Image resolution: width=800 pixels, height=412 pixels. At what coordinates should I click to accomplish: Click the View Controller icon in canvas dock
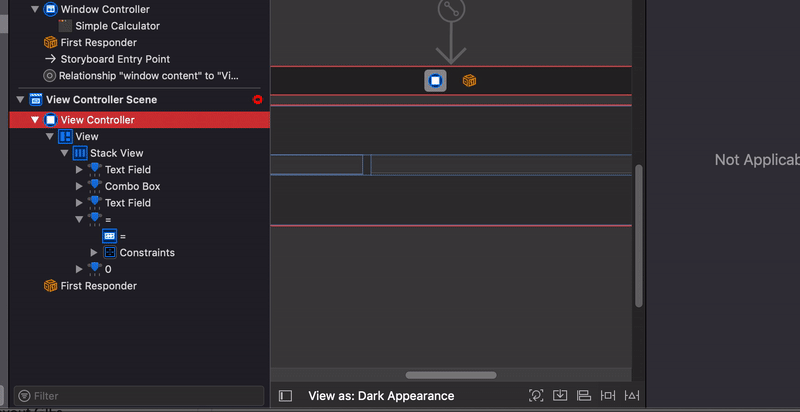coord(435,81)
